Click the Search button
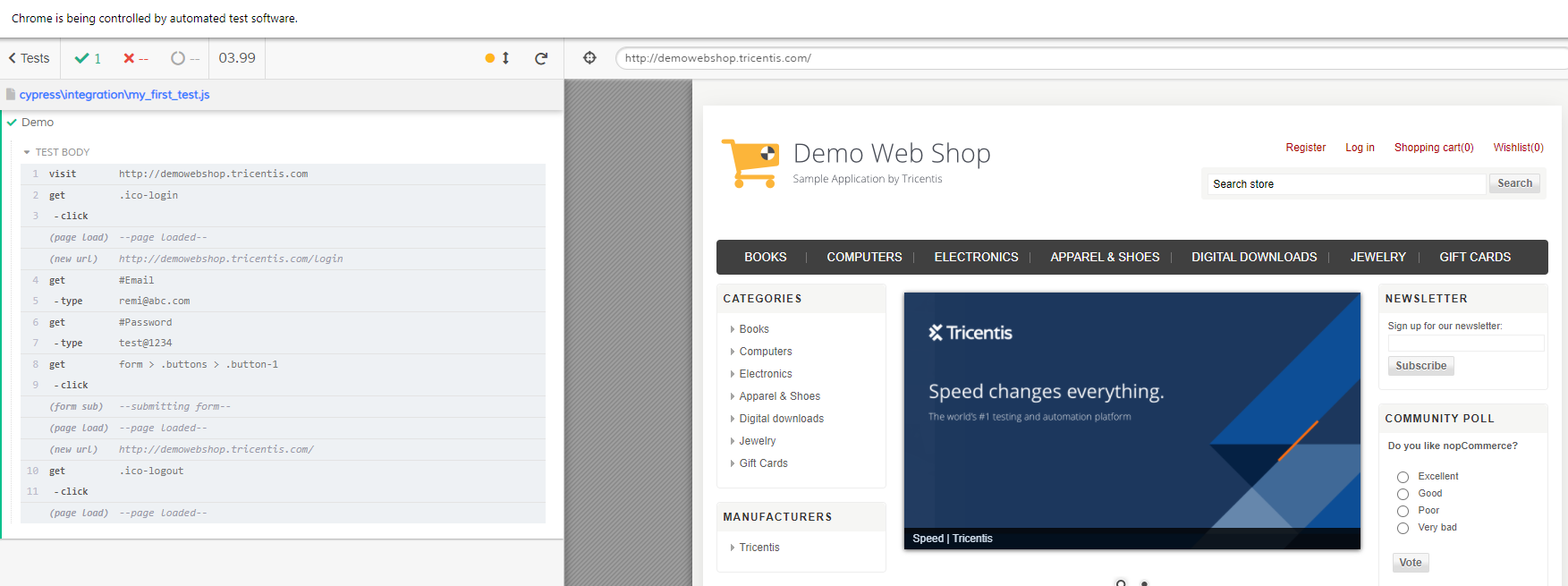Image resolution: width=1568 pixels, height=586 pixels. point(1514,183)
